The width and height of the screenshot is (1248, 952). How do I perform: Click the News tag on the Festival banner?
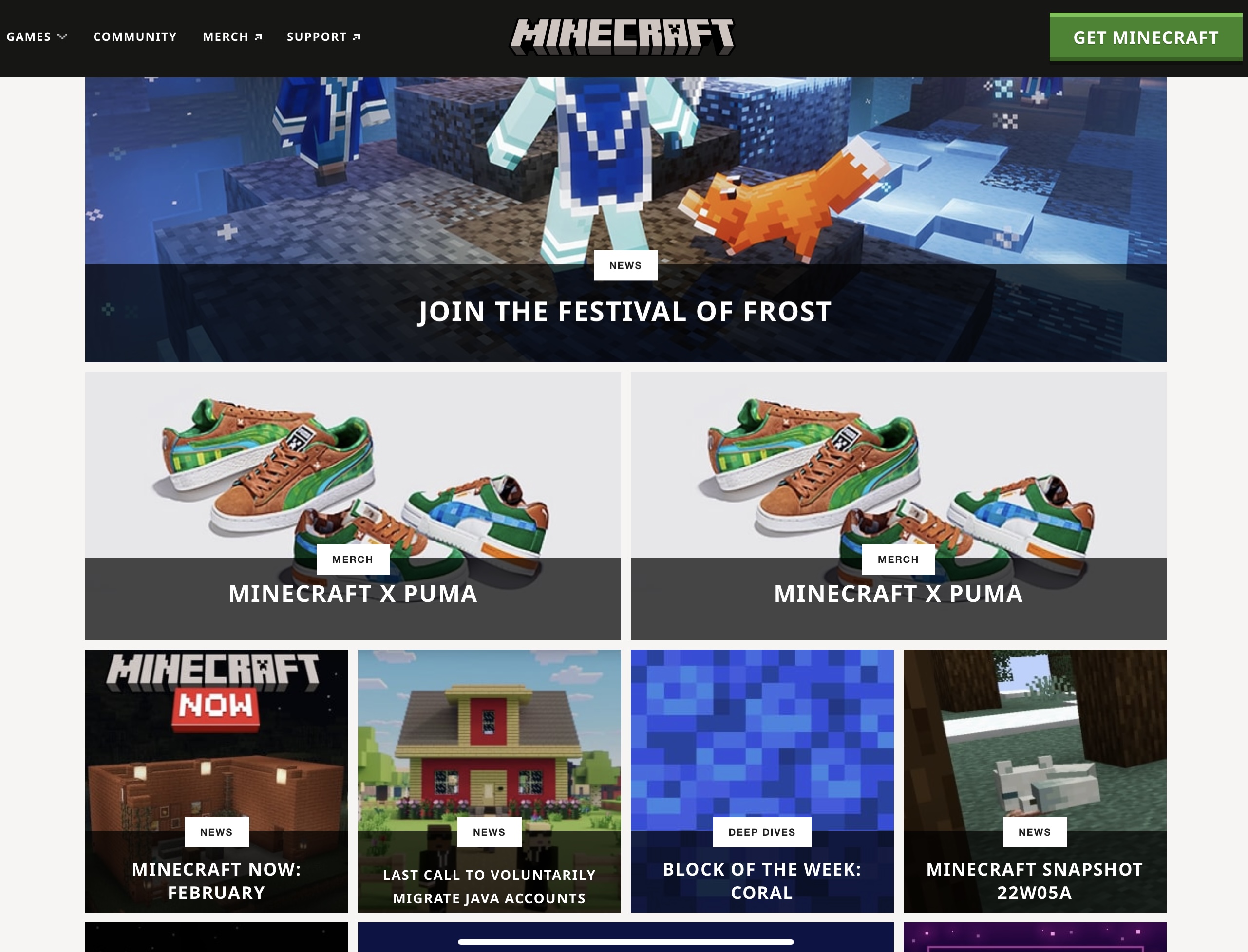pos(625,265)
